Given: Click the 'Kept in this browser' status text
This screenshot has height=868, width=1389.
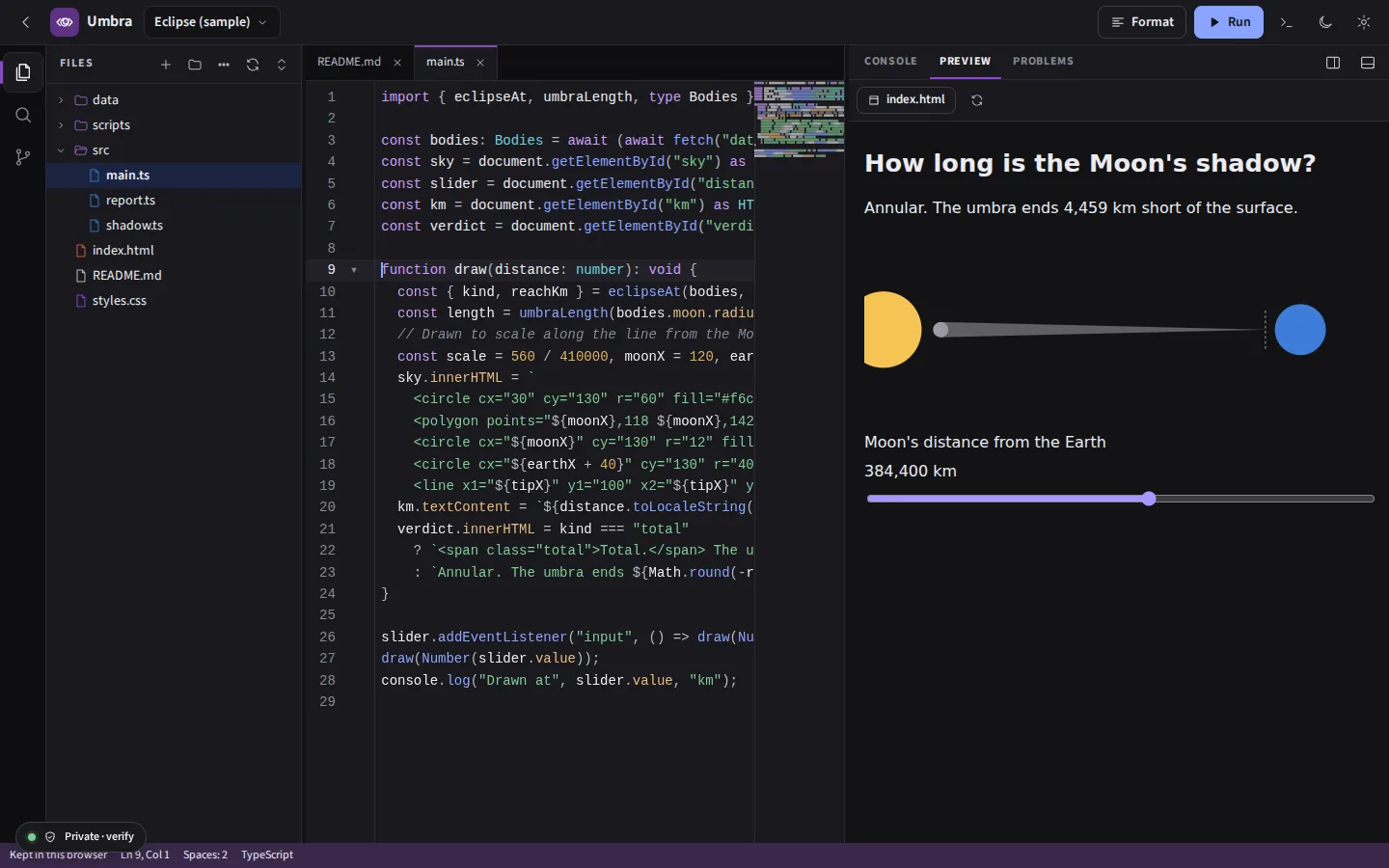Looking at the screenshot, I should coord(58,854).
